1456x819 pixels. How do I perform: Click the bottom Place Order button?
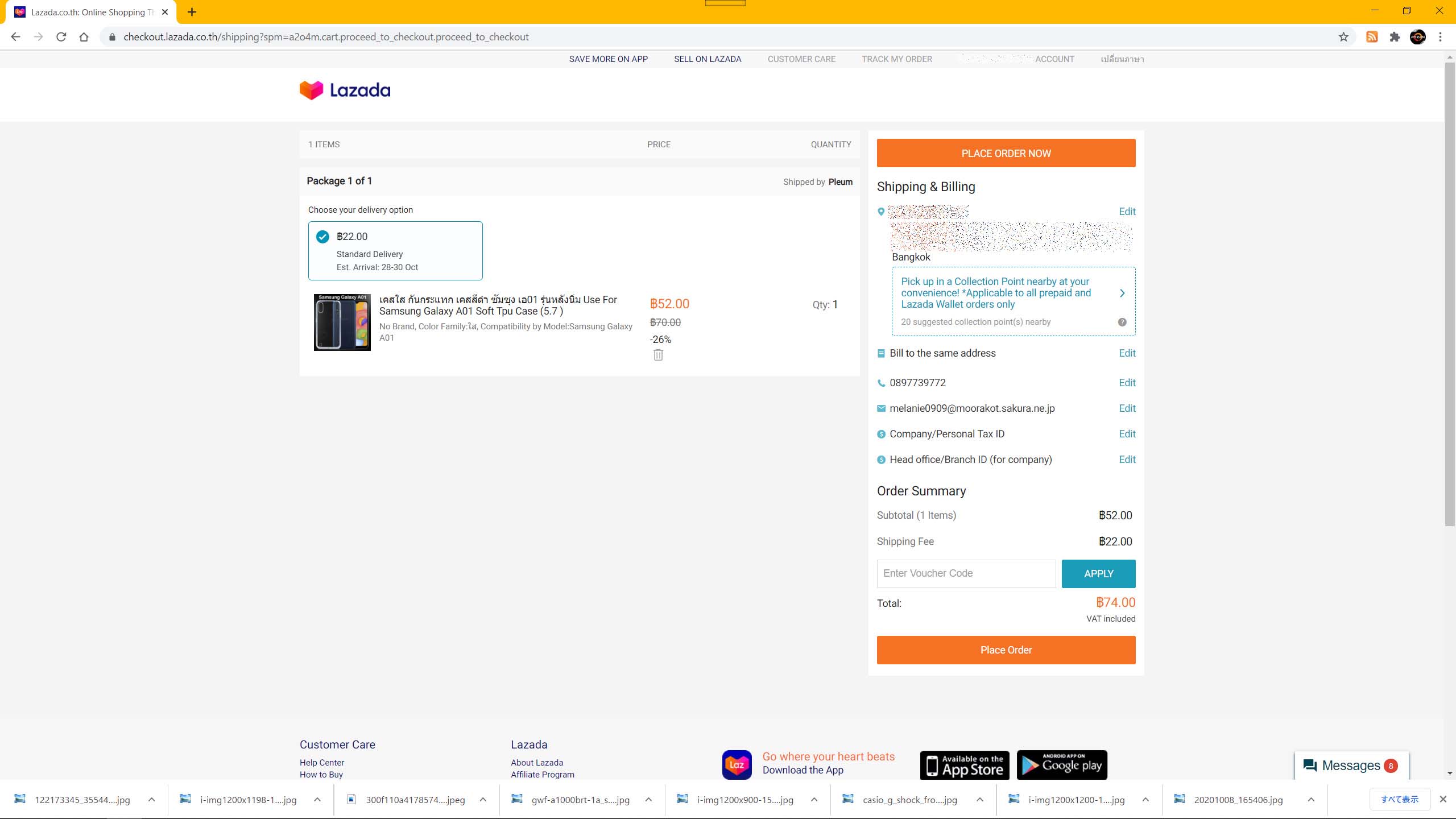pos(1006,650)
